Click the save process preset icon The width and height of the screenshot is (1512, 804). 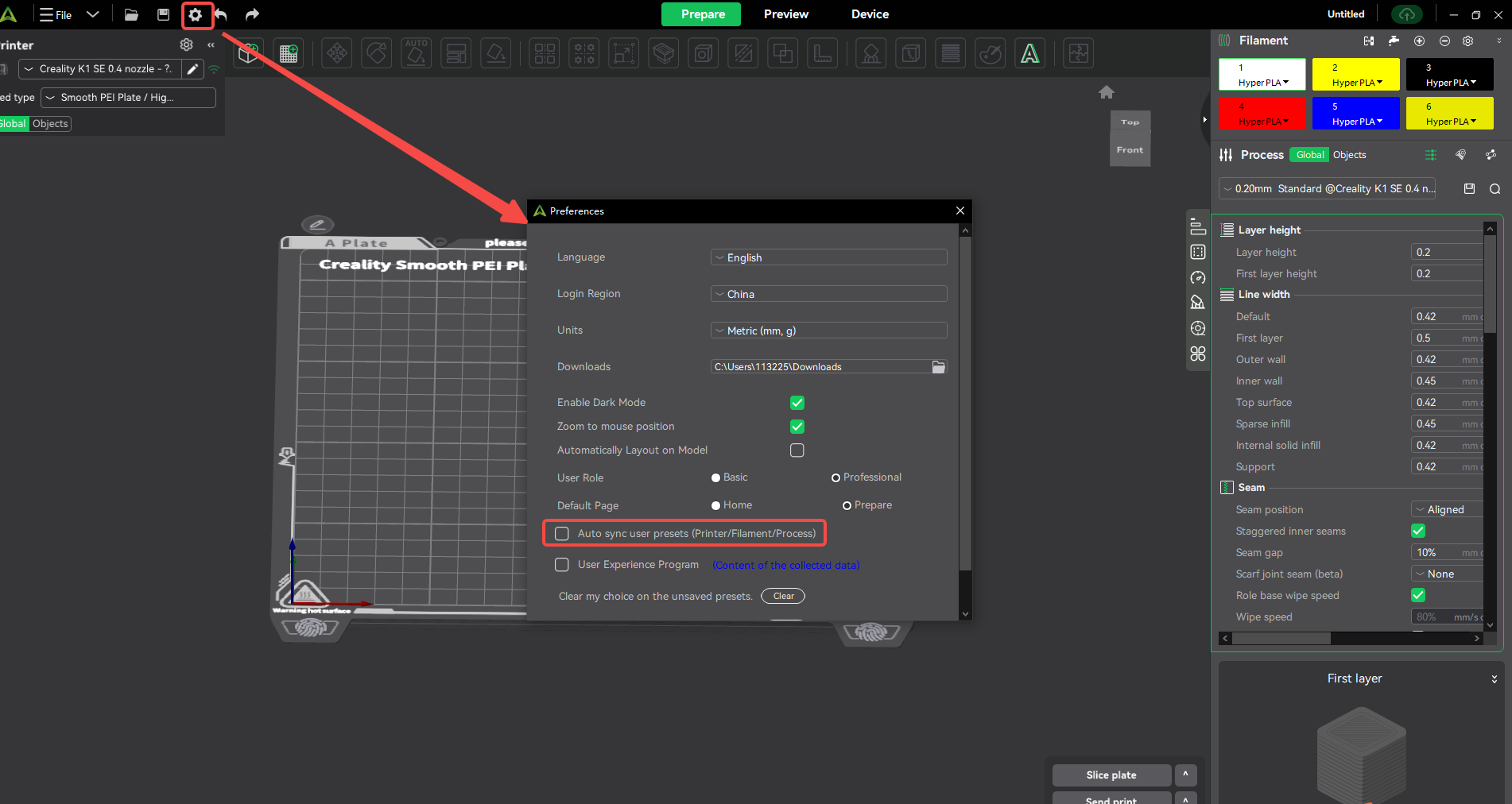[x=1469, y=188]
